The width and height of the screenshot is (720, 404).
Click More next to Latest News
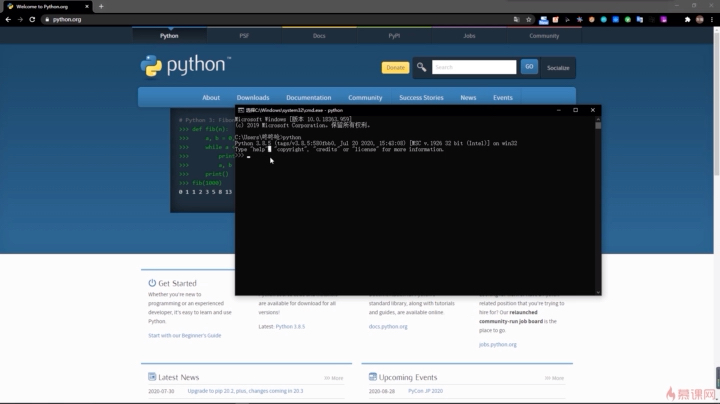334,378
